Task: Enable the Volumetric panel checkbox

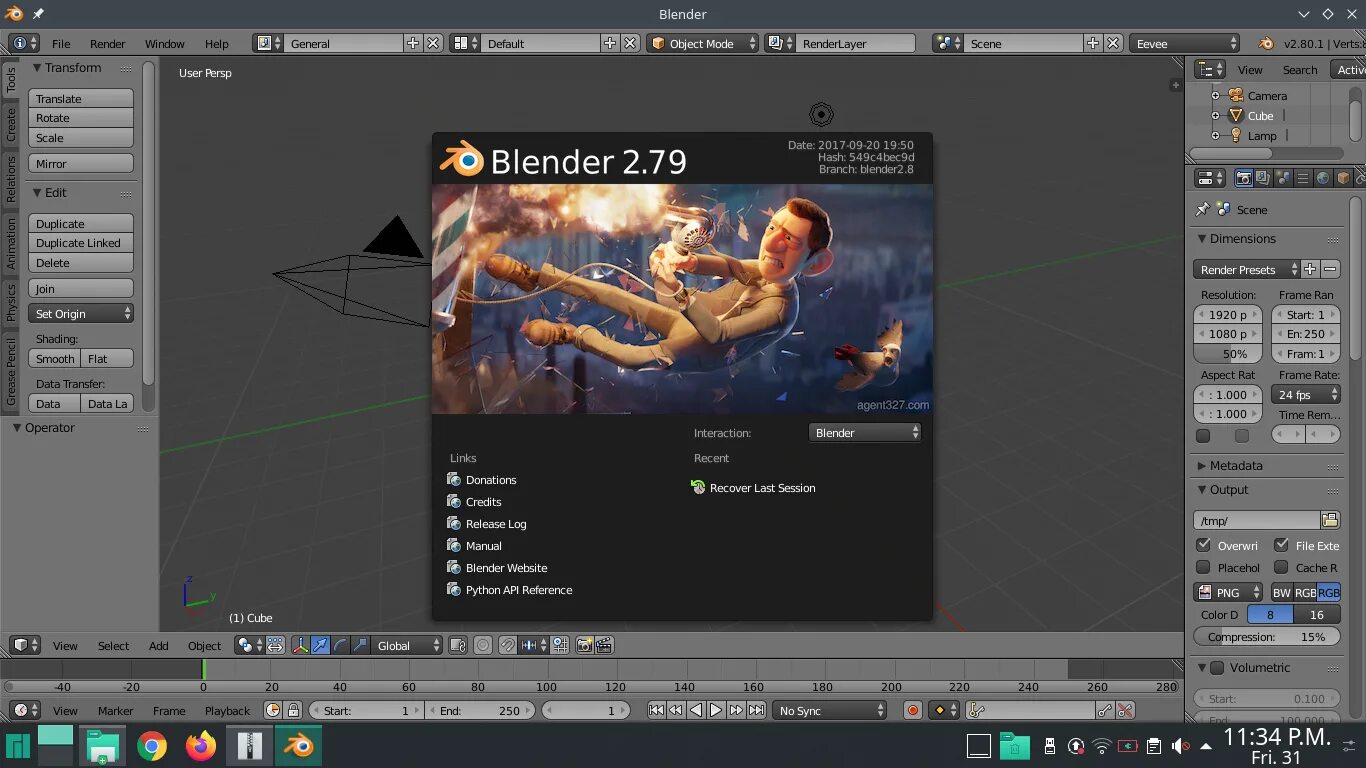Action: [x=1217, y=667]
